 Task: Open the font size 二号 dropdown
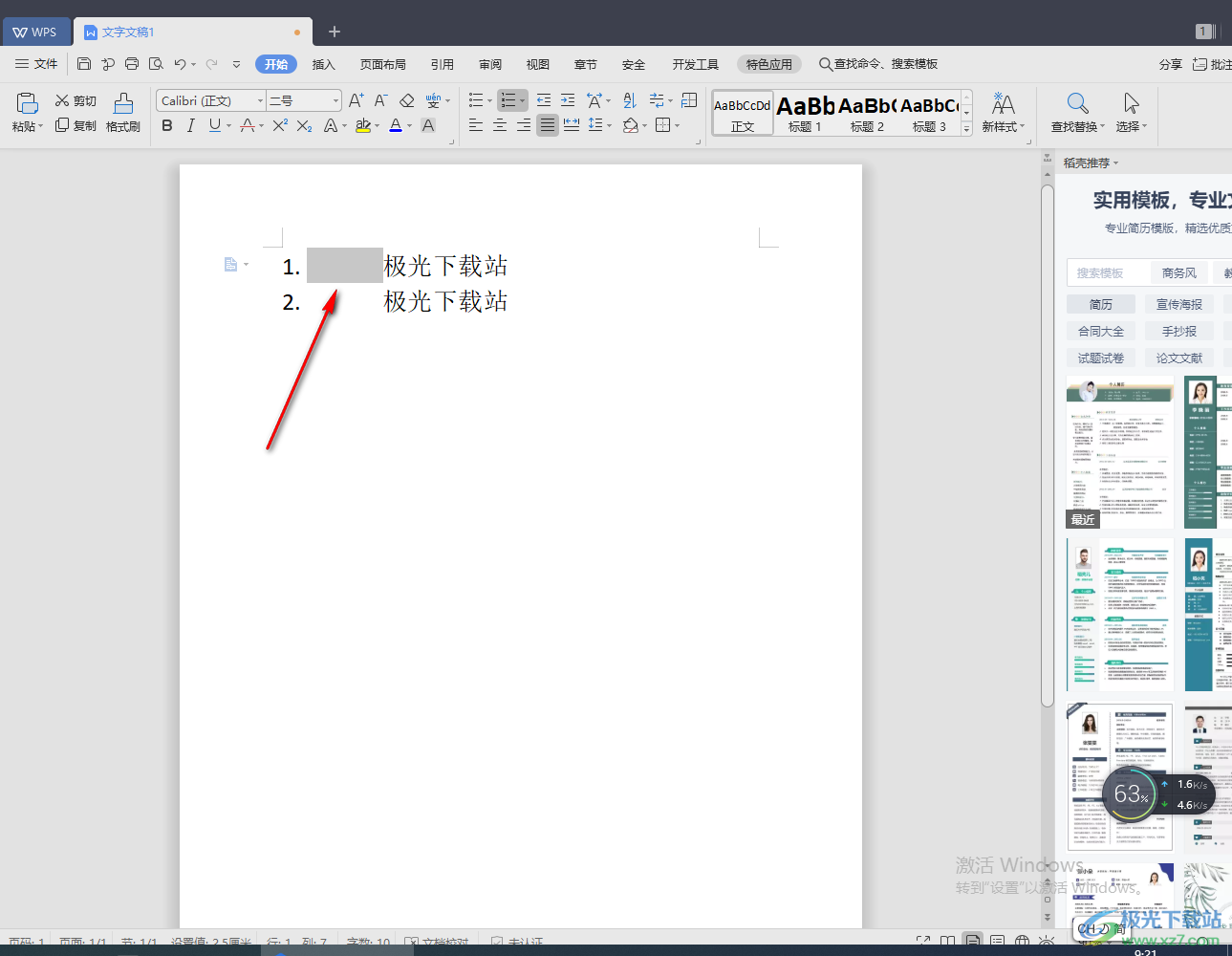click(335, 100)
